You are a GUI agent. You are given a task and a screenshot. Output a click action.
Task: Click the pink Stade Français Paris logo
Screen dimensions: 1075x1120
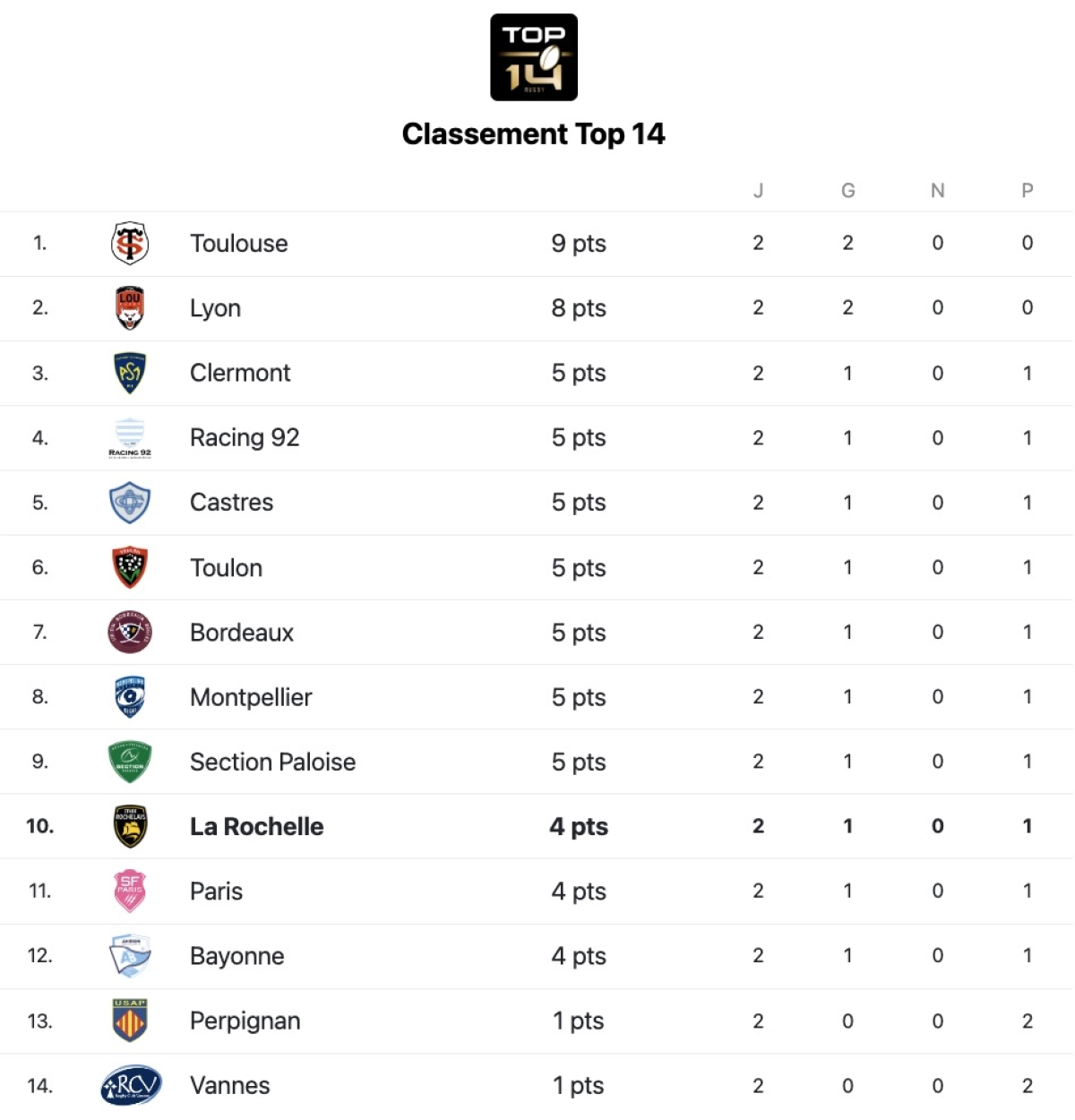point(130,891)
